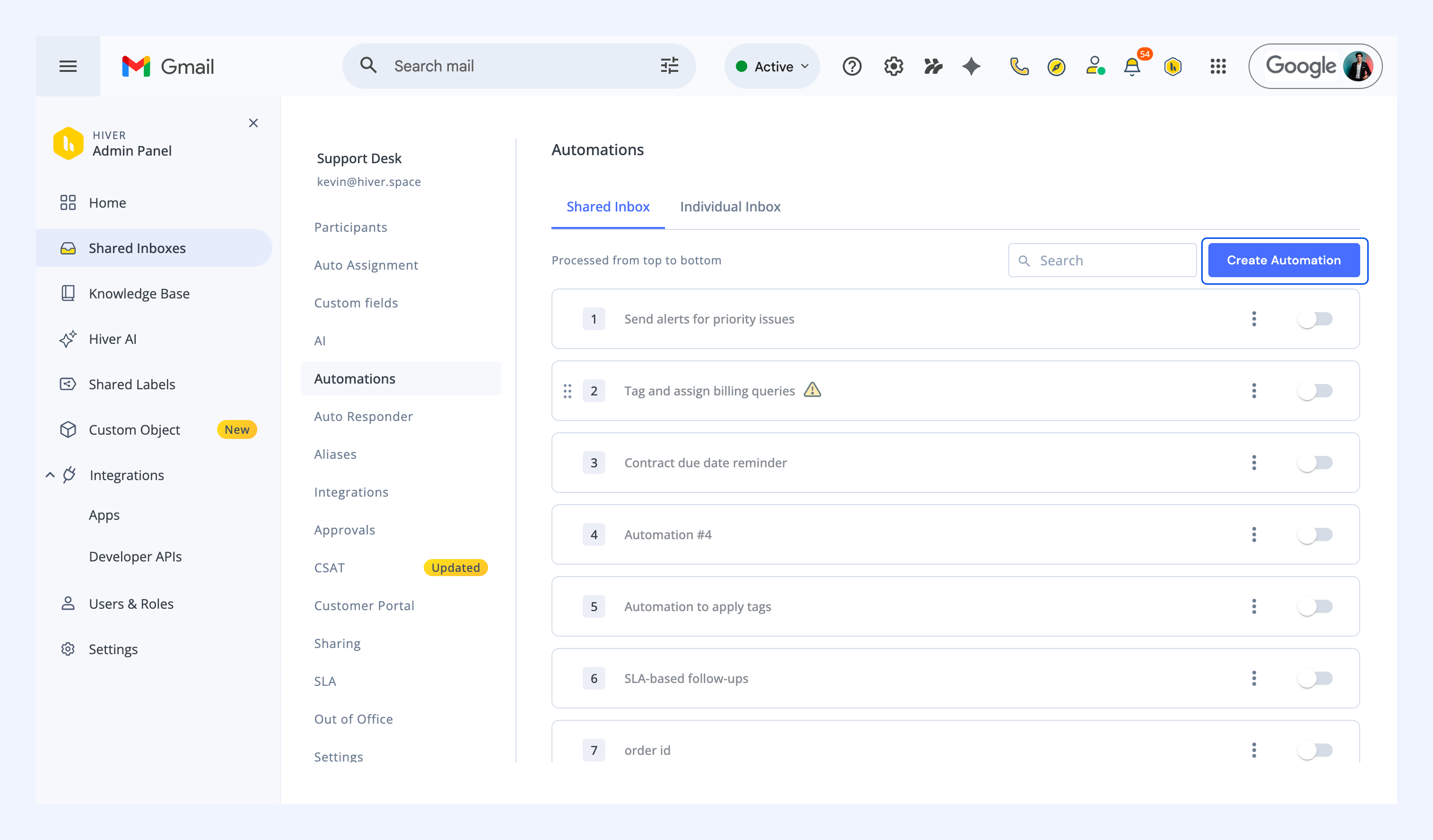The image size is (1433, 840).
Task: Open Aliases in Support Desk menu
Action: [335, 455]
